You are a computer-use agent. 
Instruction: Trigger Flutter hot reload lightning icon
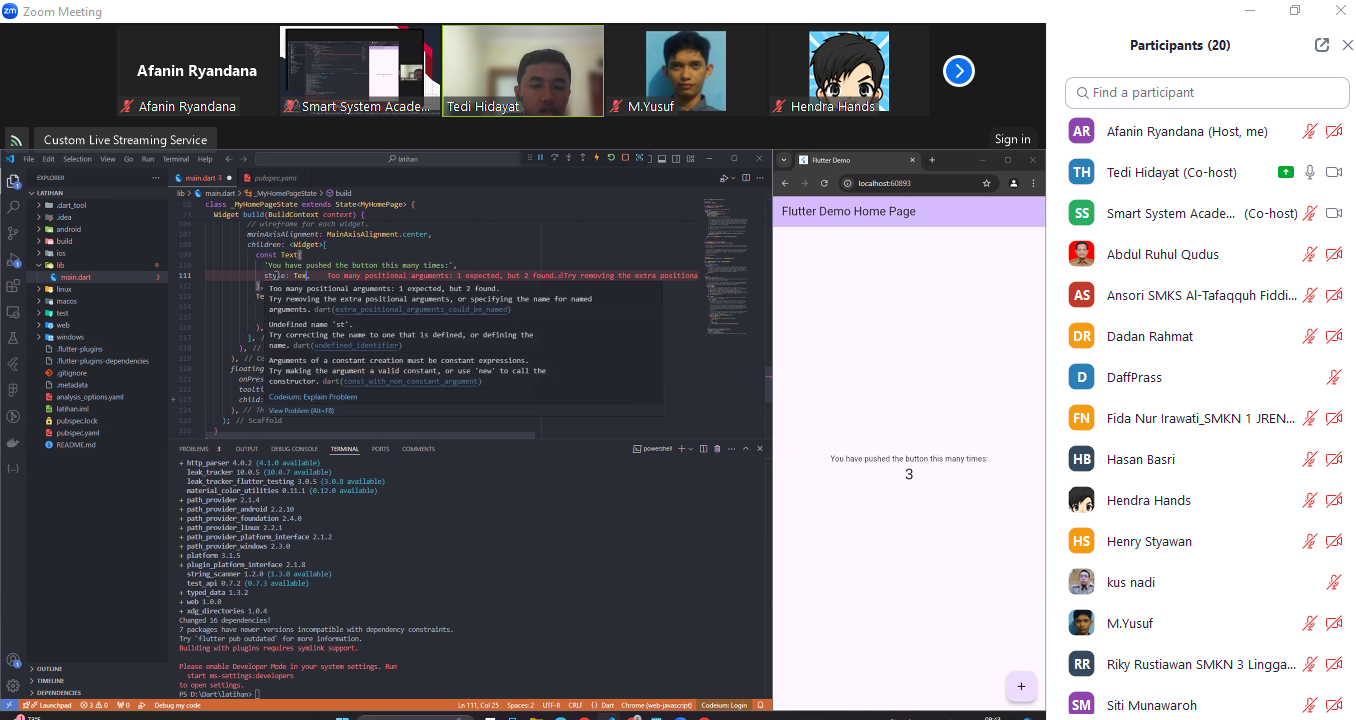pyautogui.click(x=597, y=158)
